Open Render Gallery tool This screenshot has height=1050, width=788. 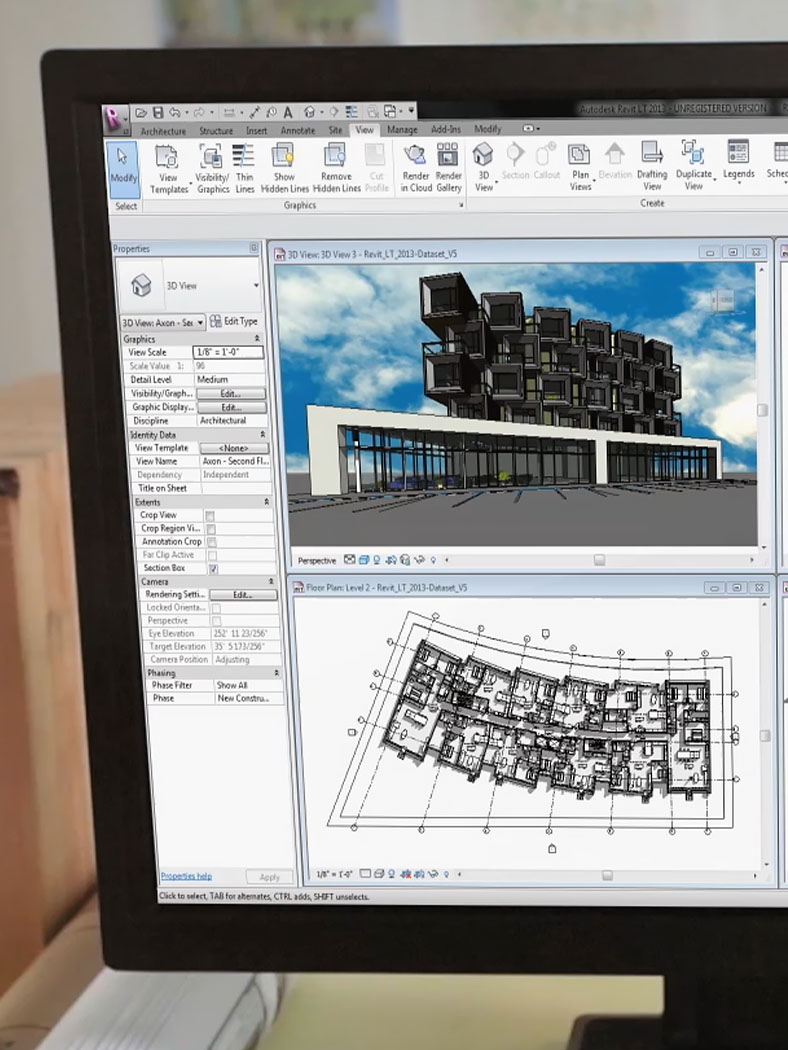tap(448, 168)
